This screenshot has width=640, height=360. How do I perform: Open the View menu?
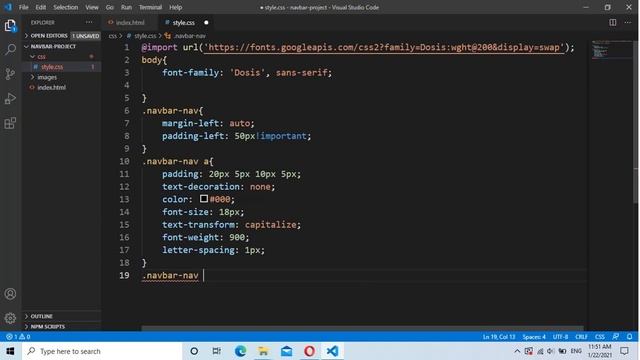92,7
